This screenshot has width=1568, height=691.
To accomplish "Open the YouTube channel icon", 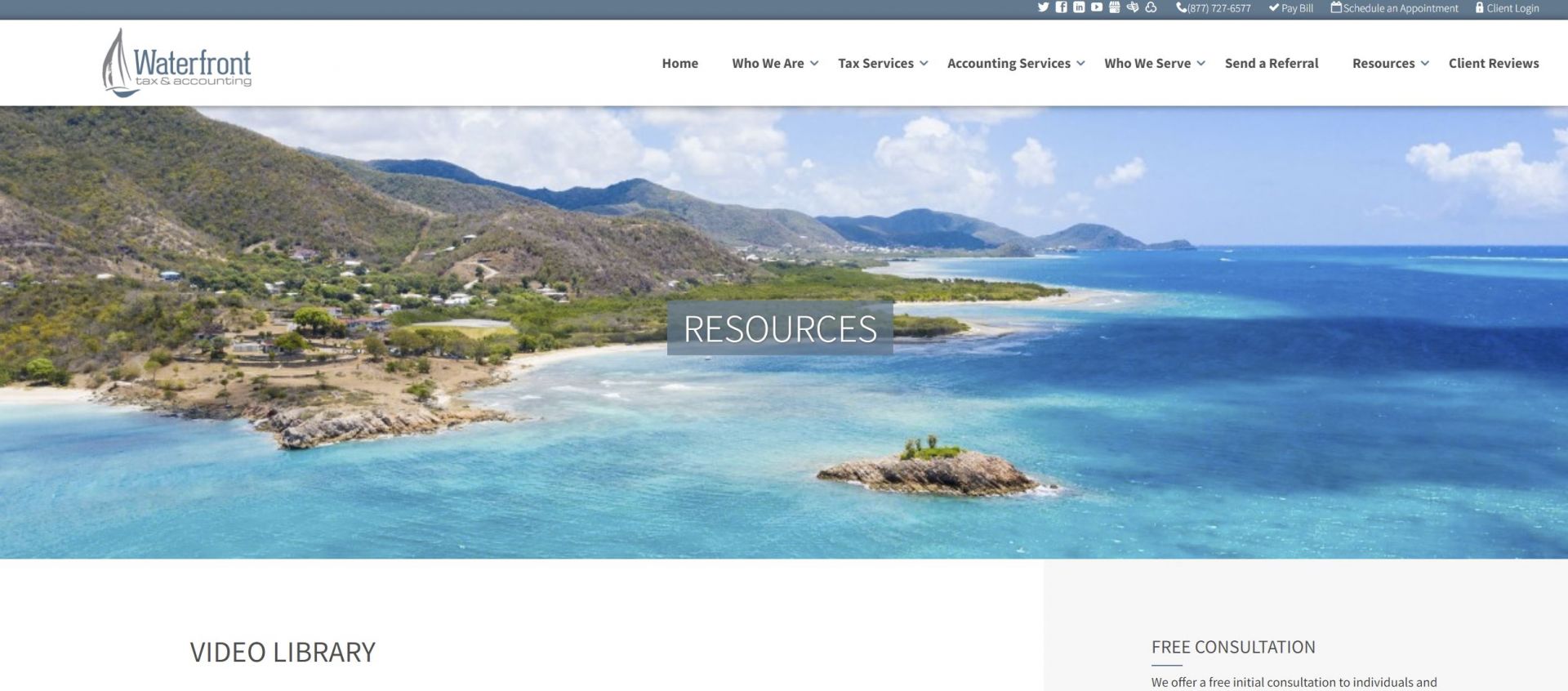I will [x=1097, y=7].
